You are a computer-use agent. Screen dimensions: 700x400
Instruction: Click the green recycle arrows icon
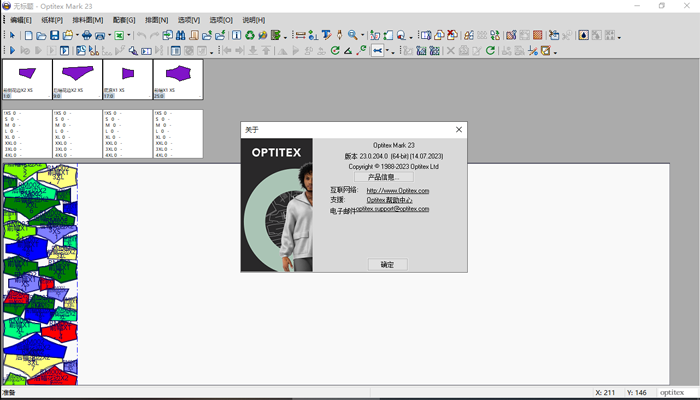250,35
